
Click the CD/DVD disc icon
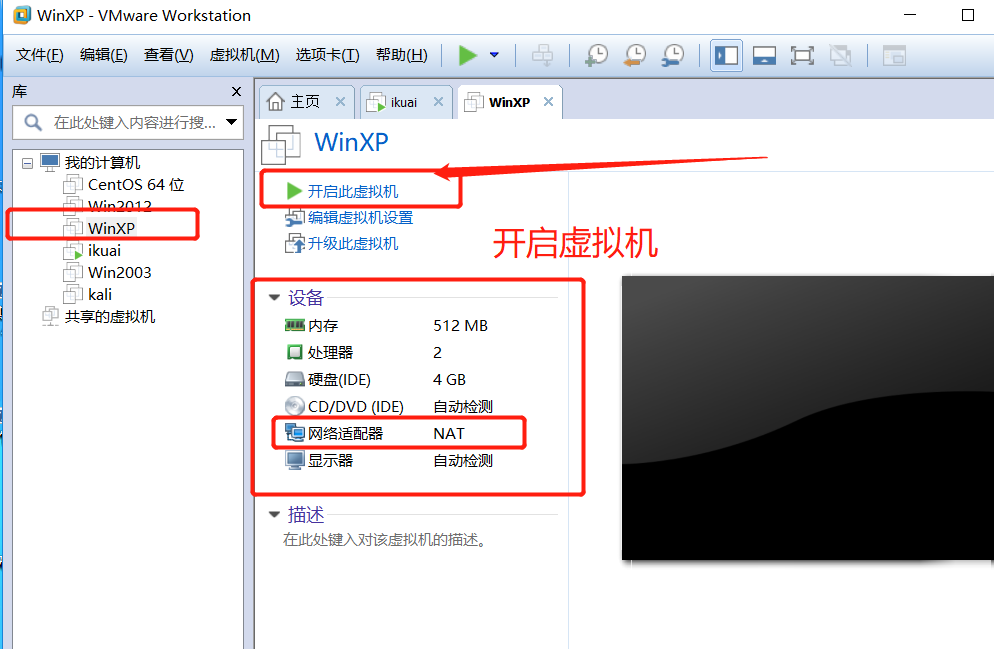(x=295, y=406)
